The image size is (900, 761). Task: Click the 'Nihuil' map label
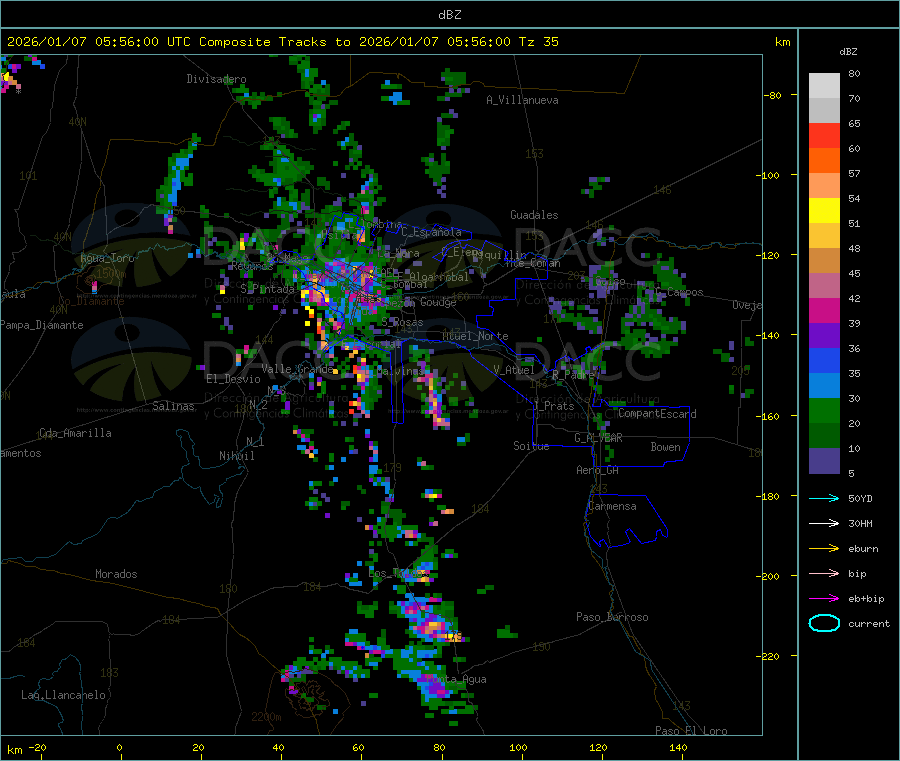tap(236, 456)
